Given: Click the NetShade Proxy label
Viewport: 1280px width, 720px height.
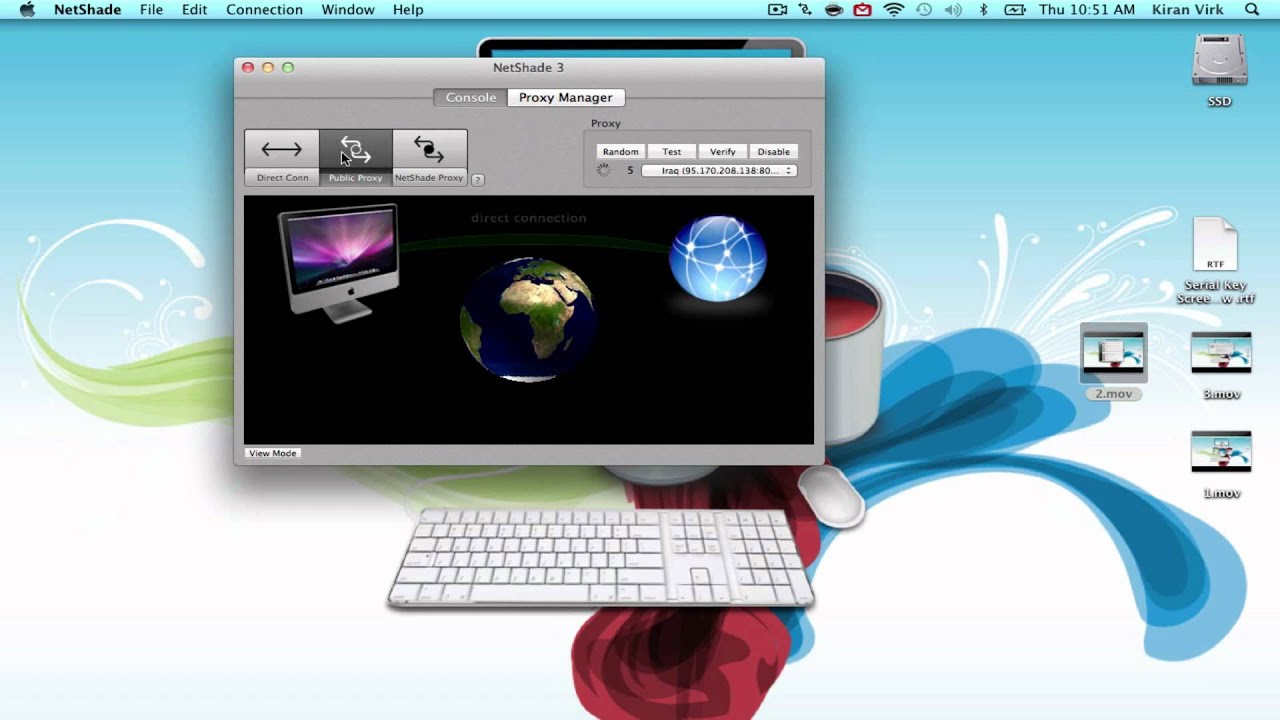Looking at the screenshot, I should coord(429,178).
